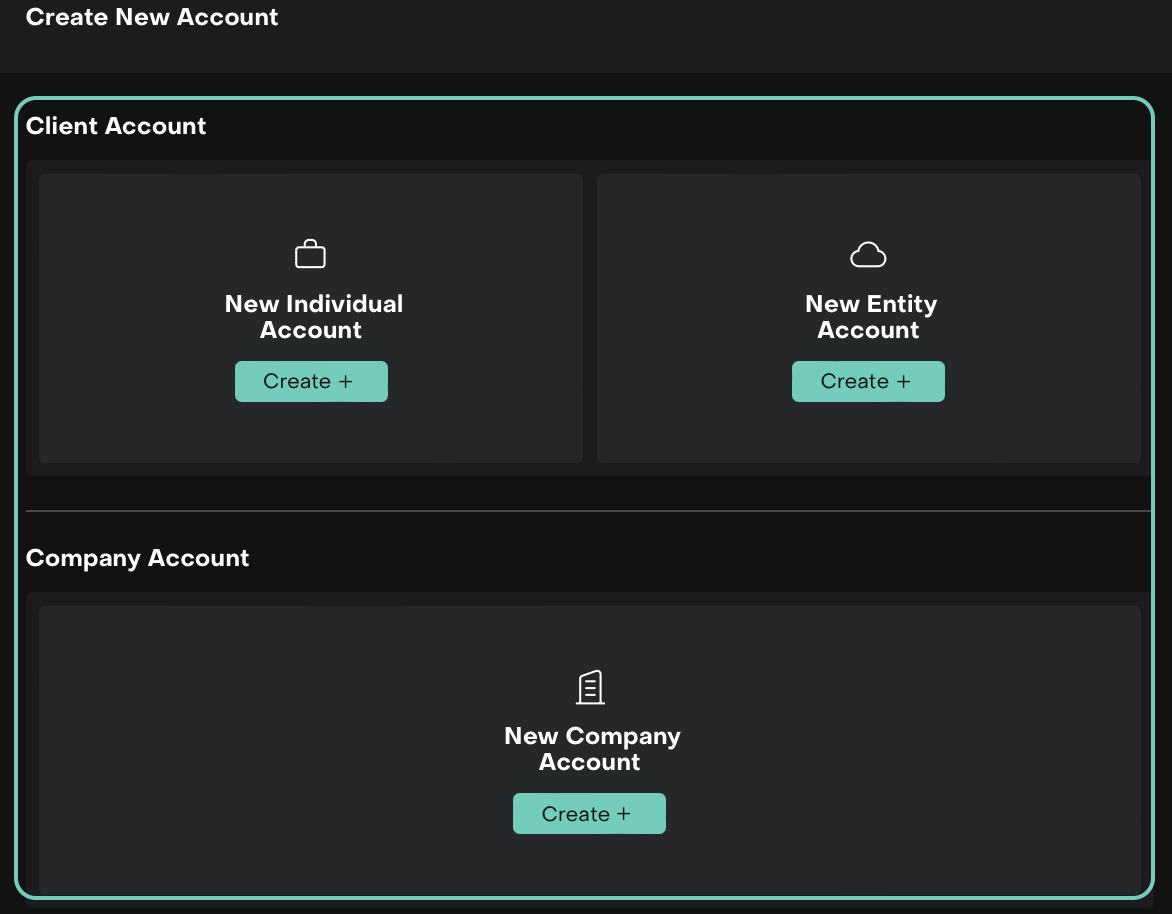Click the plus sign in Individual Create button
The height and width of the screenshot is (914, 1172).
346,381
